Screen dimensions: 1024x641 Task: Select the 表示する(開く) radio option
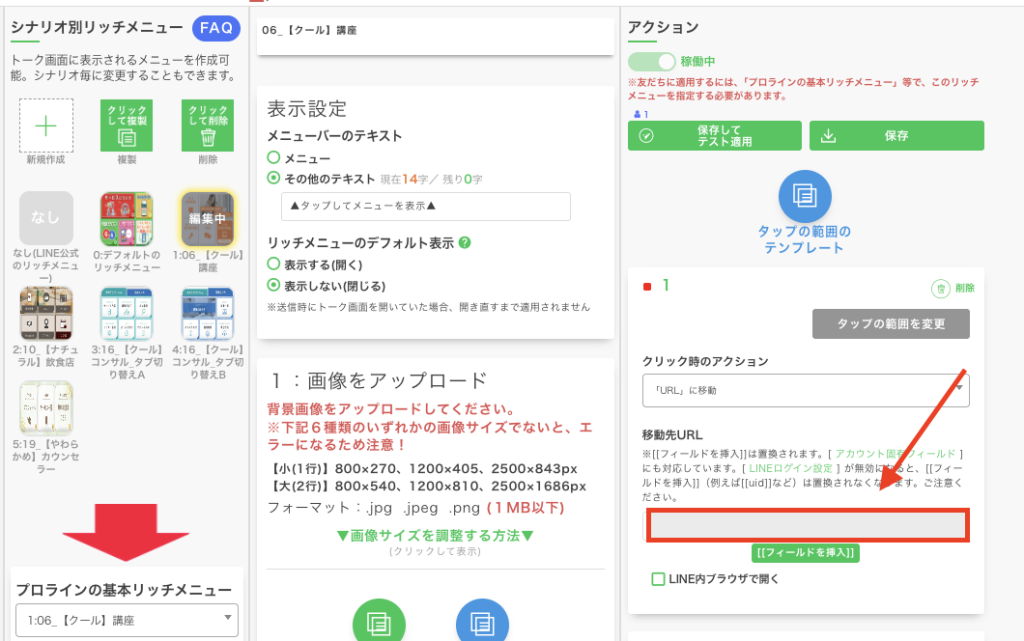(x=273, y=264)
